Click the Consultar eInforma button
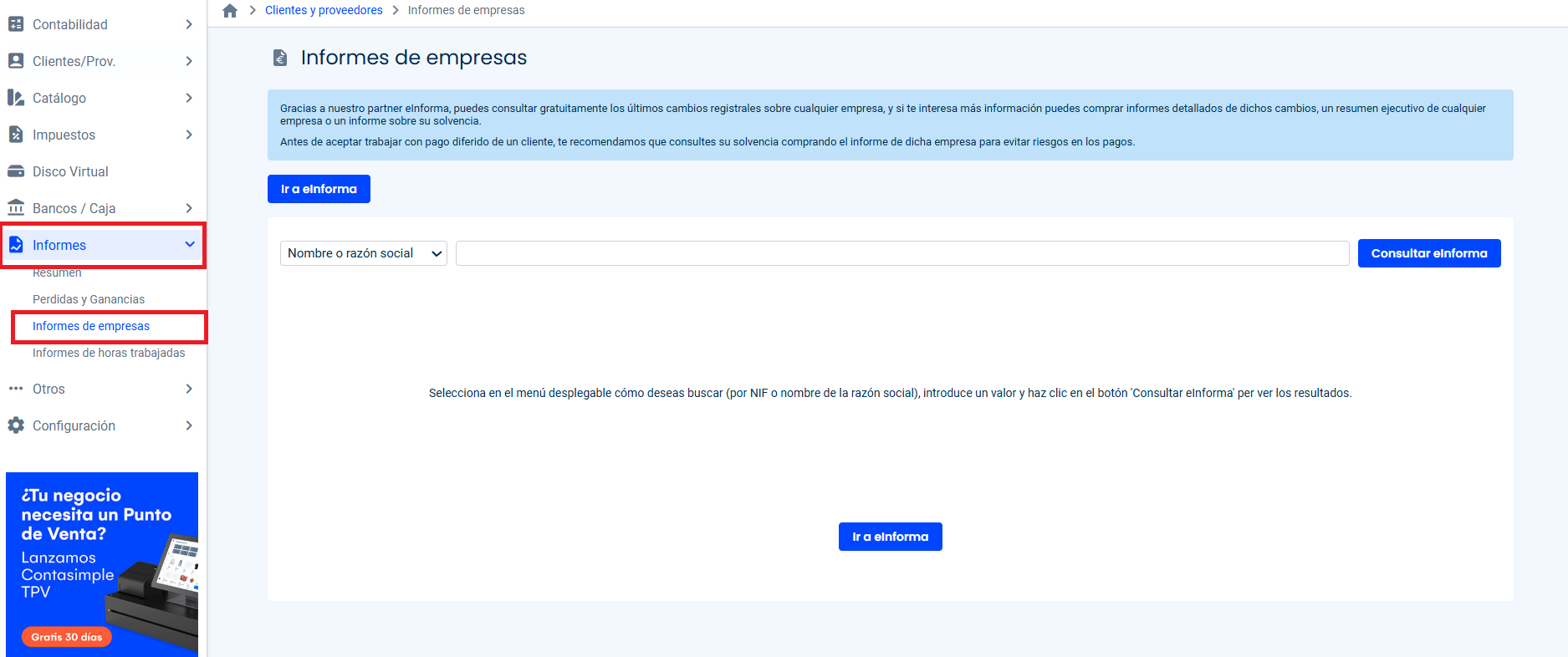This screenshot has height=657, width=1568. (1429, 253)
